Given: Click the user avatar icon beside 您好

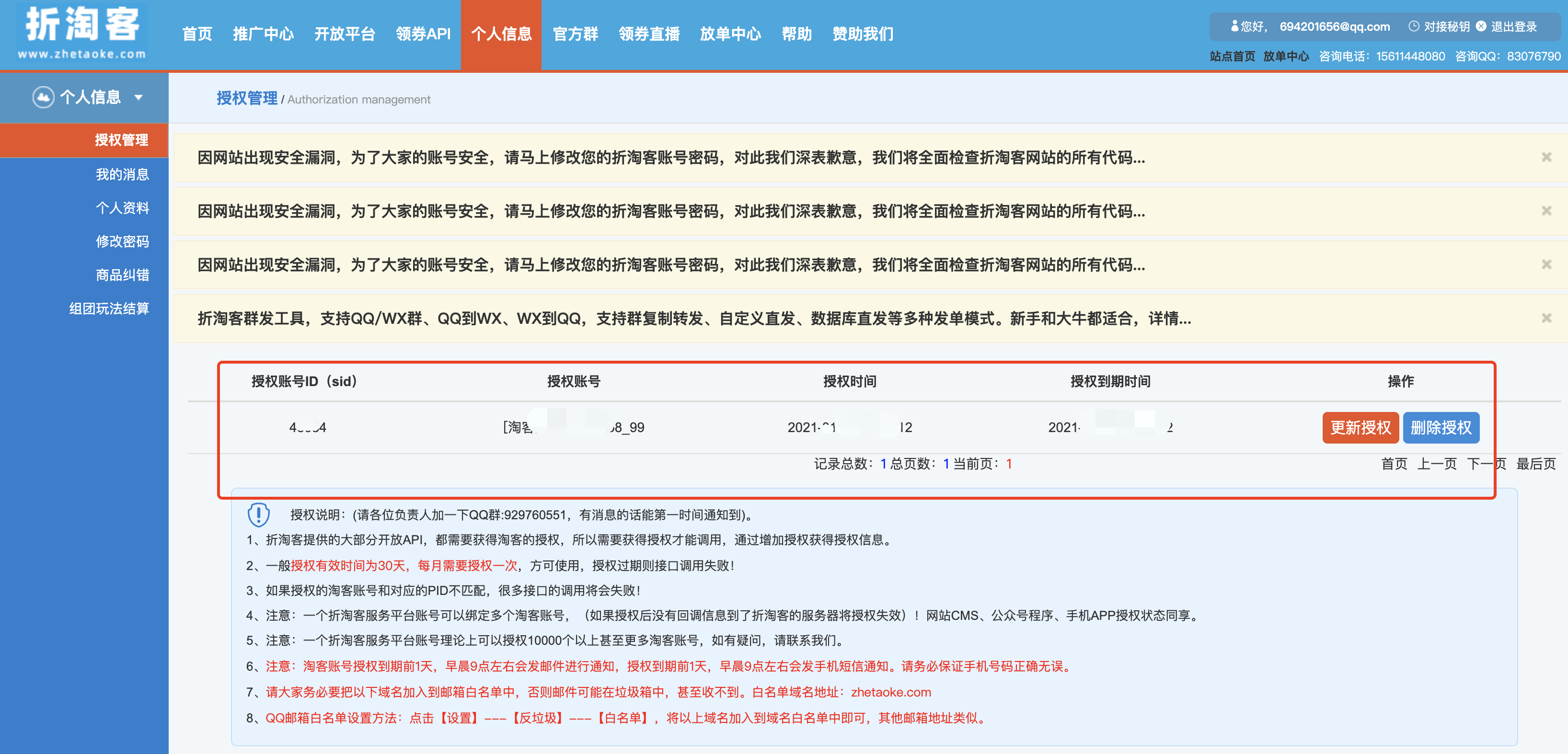Looking at the screenshot, I should point(1234,26).
